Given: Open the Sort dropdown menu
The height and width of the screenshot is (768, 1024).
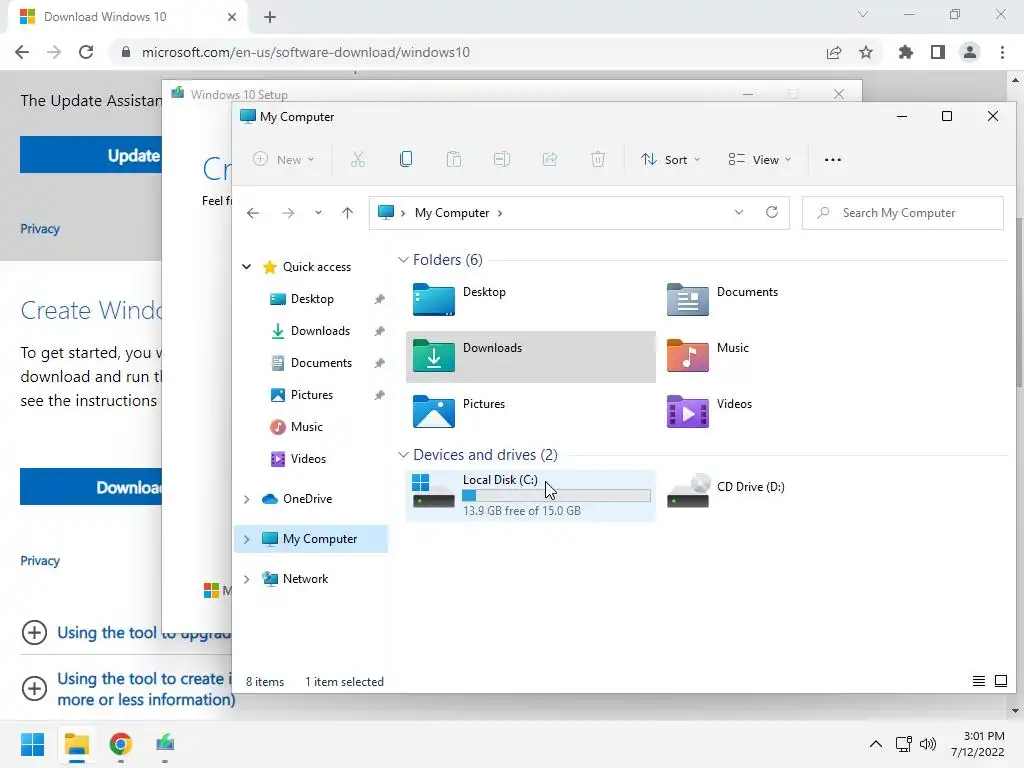Looking at the screenshot, I should (x=671, y=159).
